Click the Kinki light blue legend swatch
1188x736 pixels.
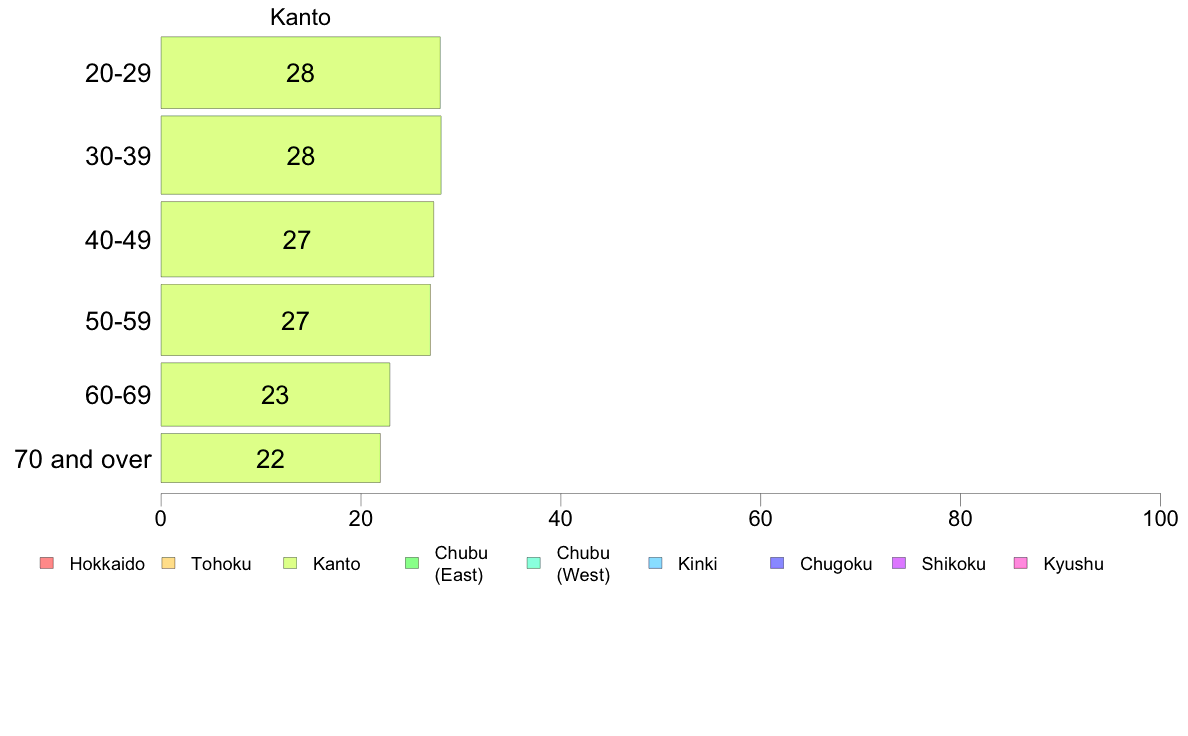[x=655, y=563]
